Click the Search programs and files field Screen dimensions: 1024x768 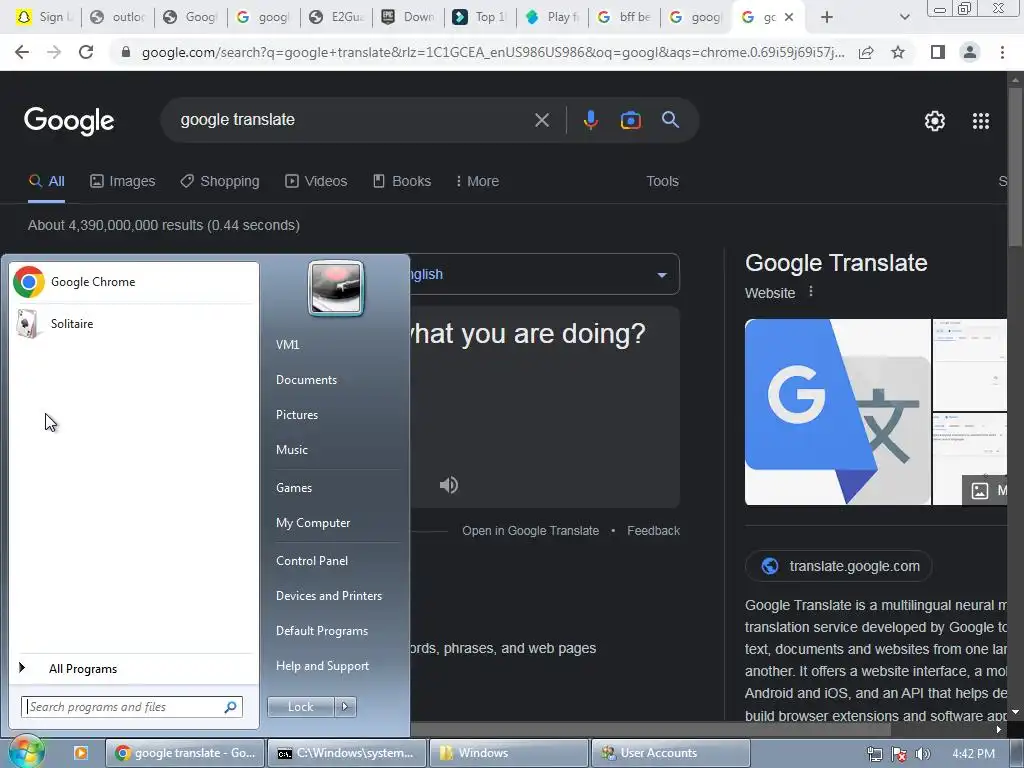click(132, 707)
